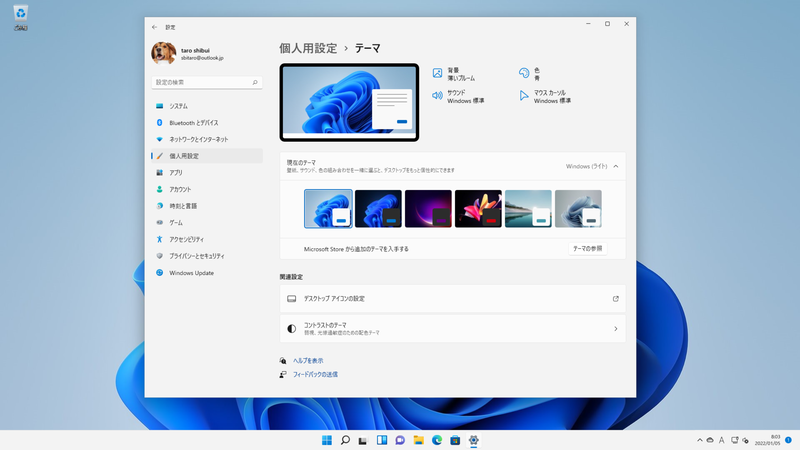Click the OneDrive cloud tray icon

click(710, 440)
